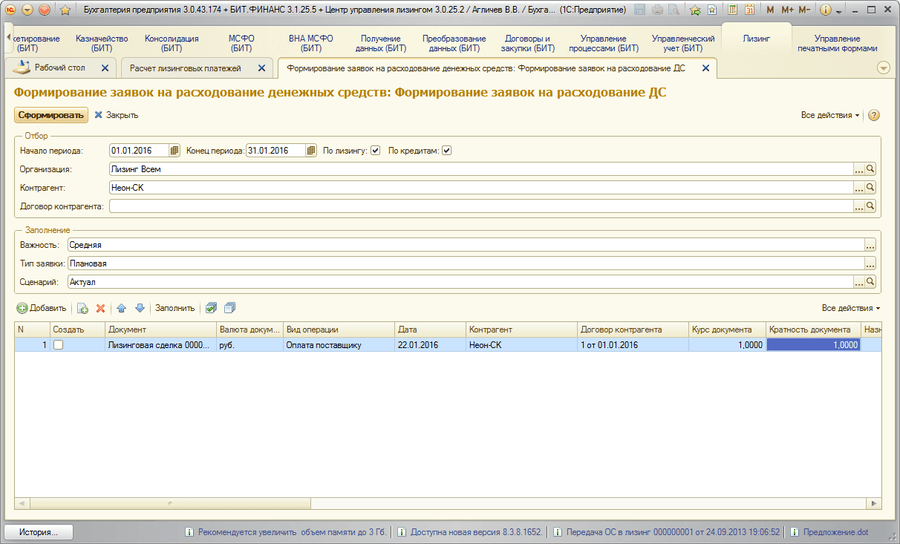Click the horizontal scrollbar of the table

tap(448, 503)
